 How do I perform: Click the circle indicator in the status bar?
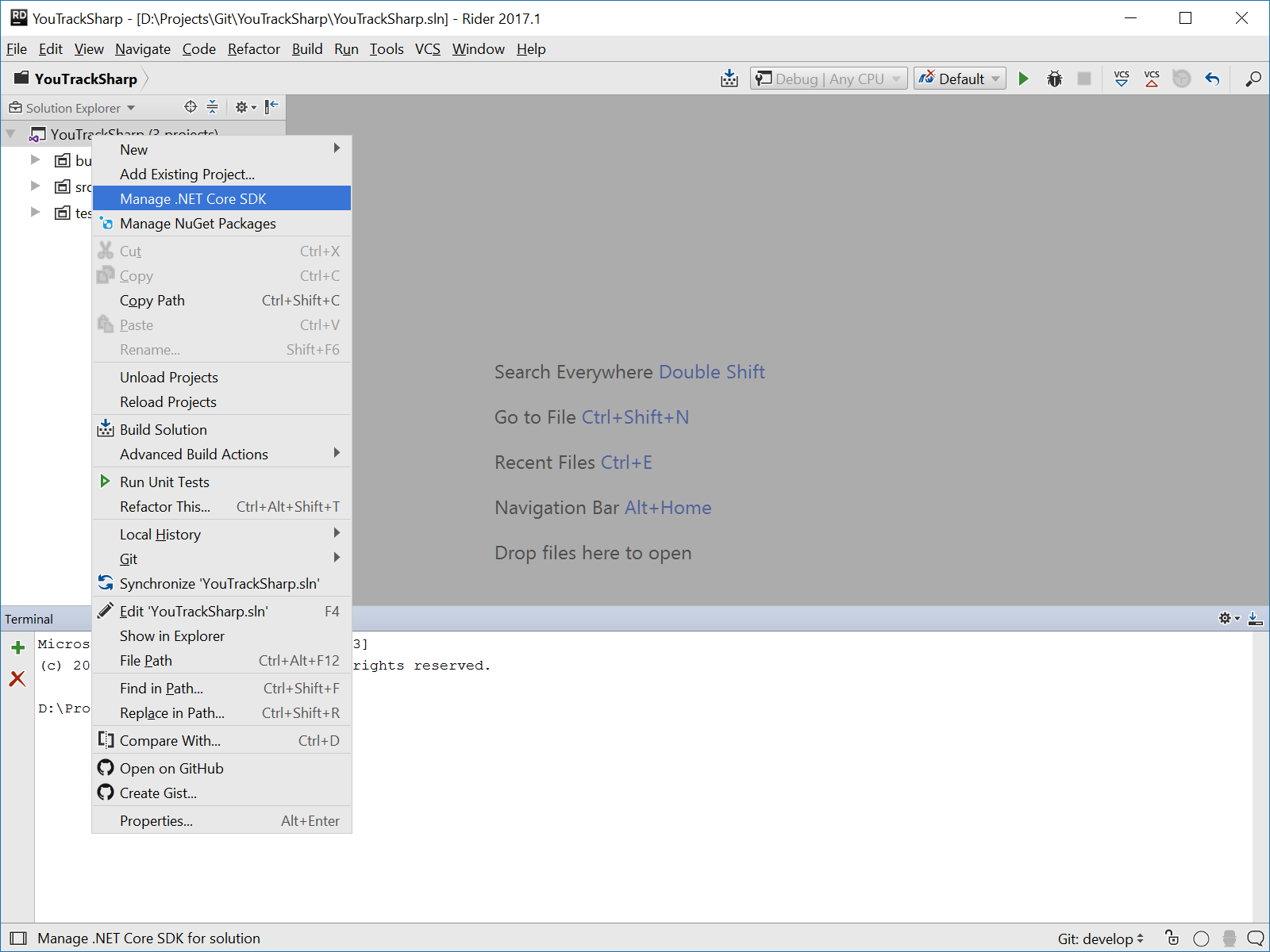coord(1201,939)
